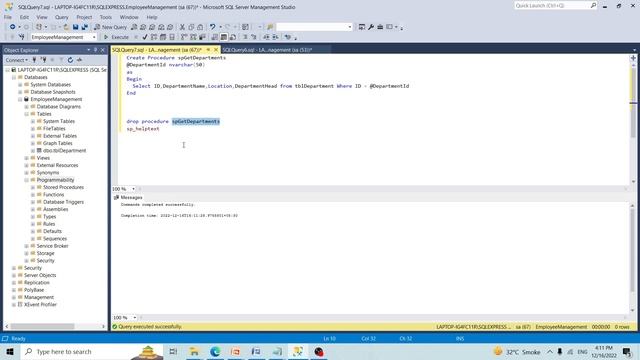Expand the Stored Procedures node
Image resolution: width=640 pixels, height=360 pixels.
33,187
